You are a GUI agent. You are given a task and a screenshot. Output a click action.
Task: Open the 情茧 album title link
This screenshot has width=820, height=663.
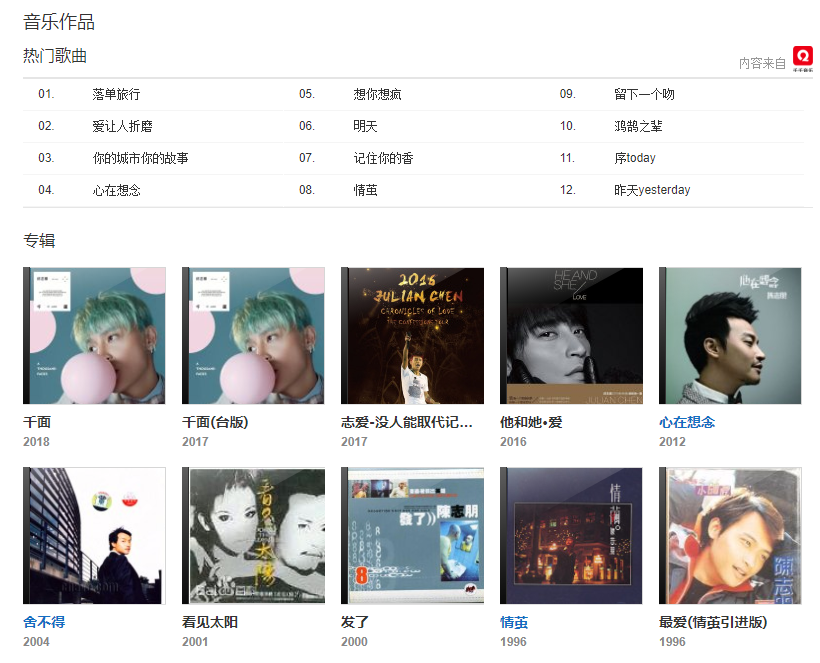pyautogui.click(x=514, y=622)
